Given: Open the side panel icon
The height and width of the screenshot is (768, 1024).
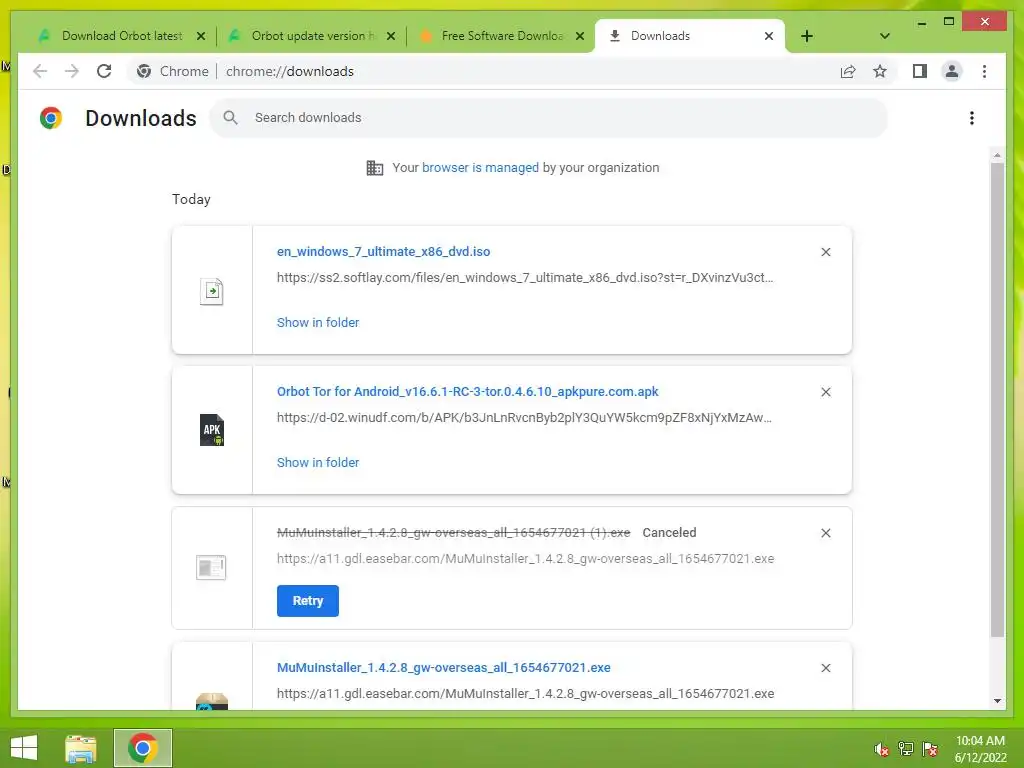Looking at the screenshot, I should (x=920, y=71).
